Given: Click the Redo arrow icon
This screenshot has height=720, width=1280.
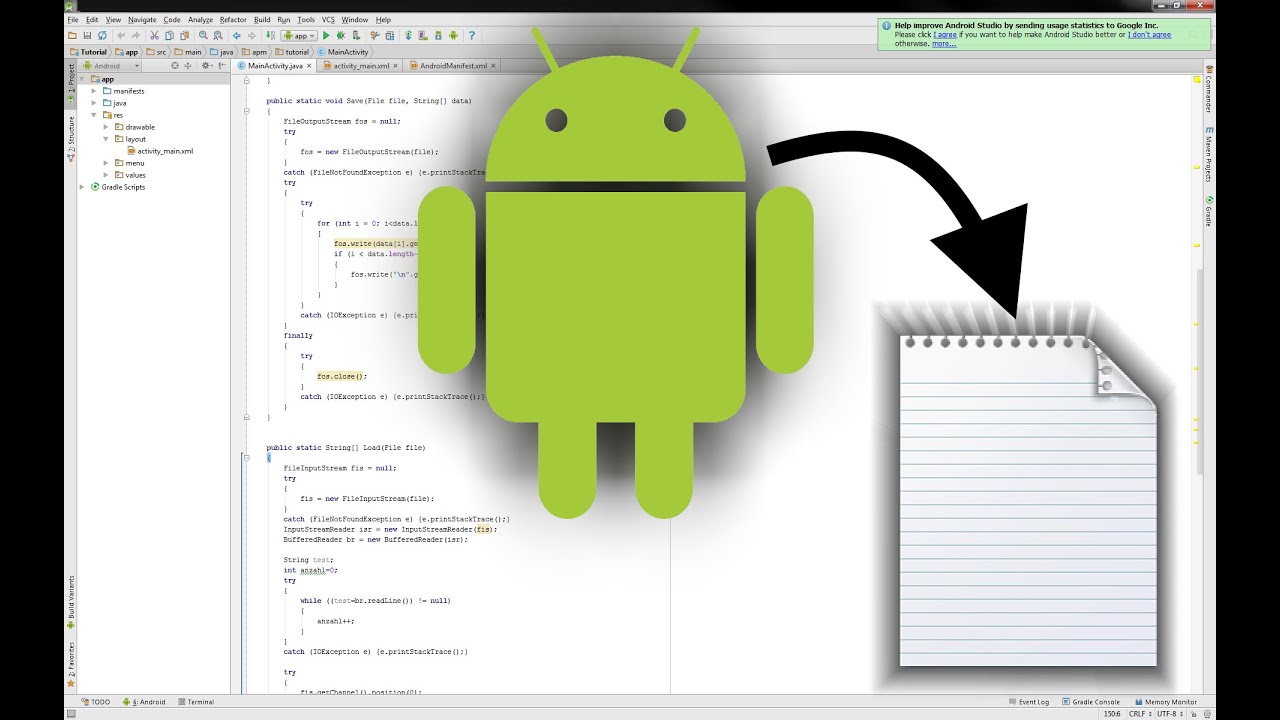Looking at the screenshot, I should coord(136,35).
